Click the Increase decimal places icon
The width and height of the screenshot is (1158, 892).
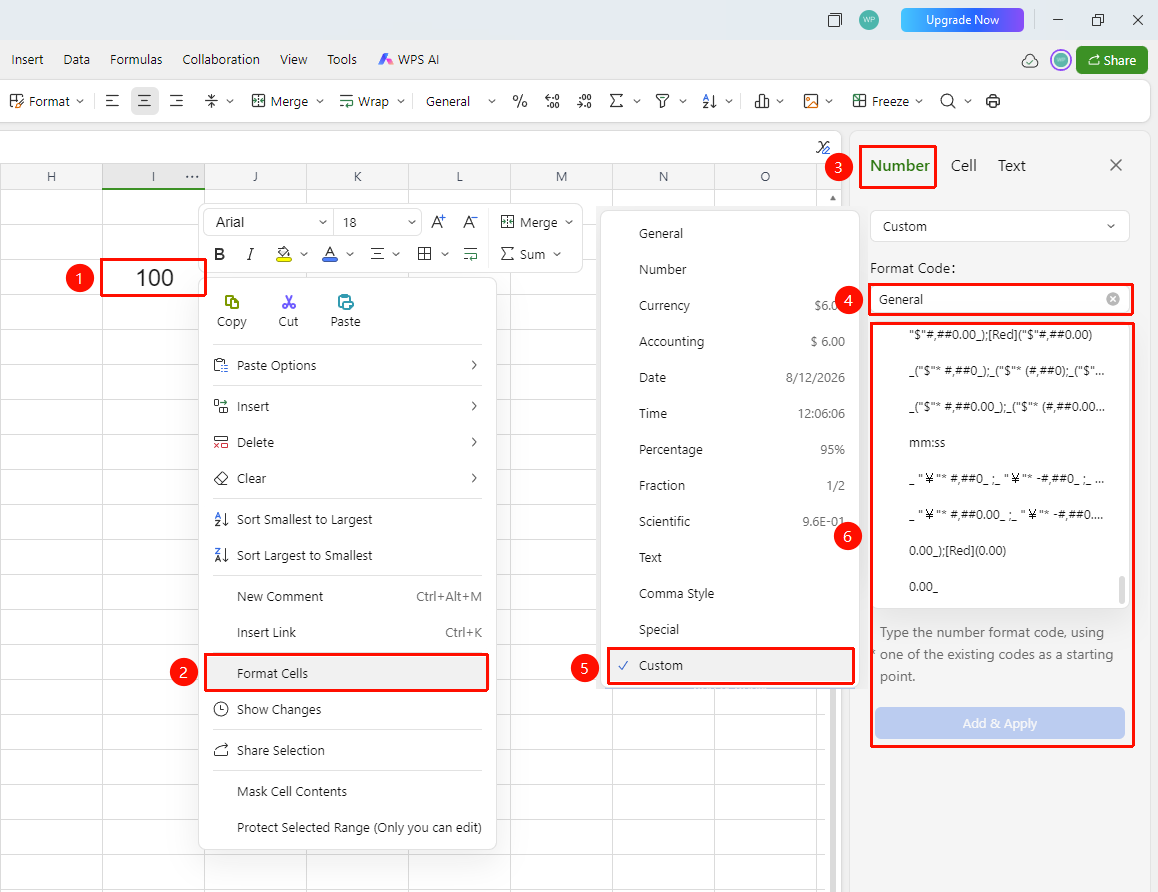552,101
